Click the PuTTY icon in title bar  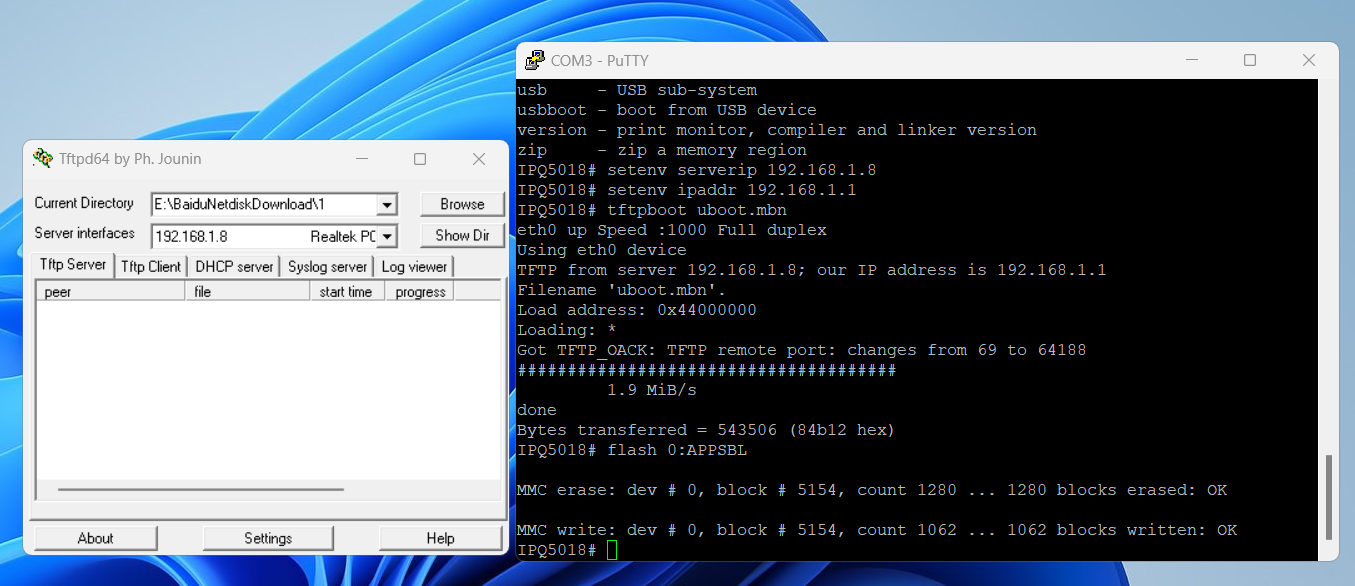535,60
